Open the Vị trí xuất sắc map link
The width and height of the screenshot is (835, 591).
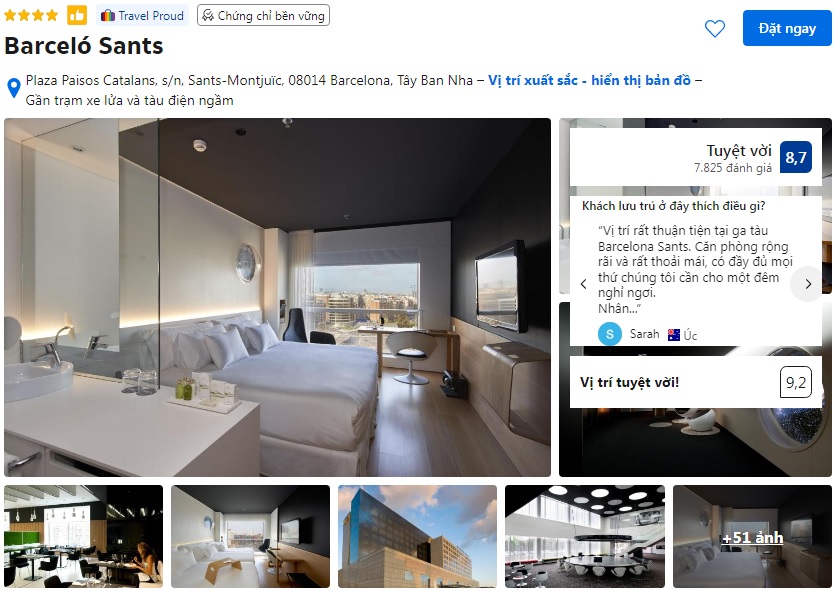pyautogui.click(x=589, y=80)
